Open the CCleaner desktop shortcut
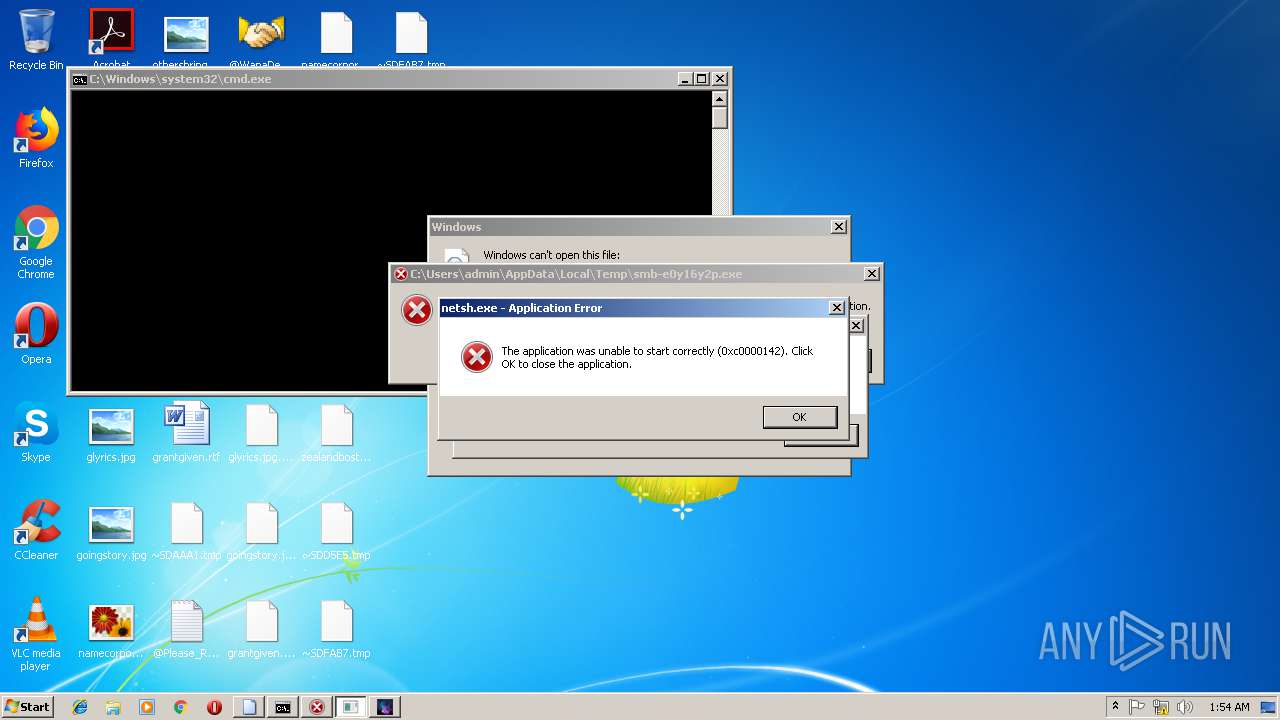Viewport: 1280px width, 720px height. pos(36,530)
